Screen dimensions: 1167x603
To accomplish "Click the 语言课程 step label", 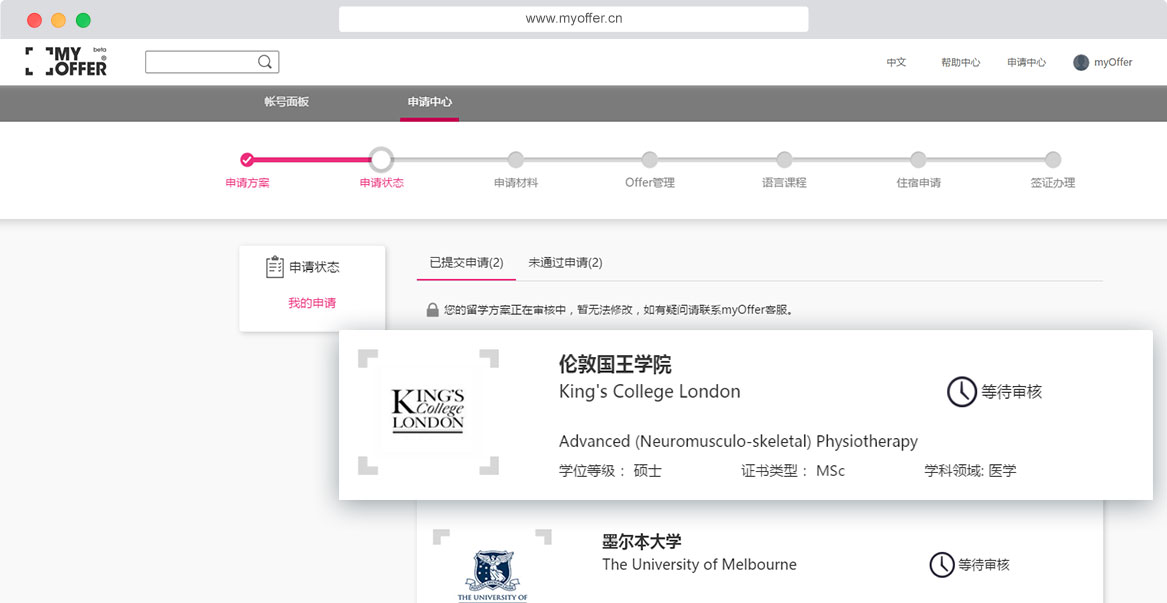I will coord(784,183).
